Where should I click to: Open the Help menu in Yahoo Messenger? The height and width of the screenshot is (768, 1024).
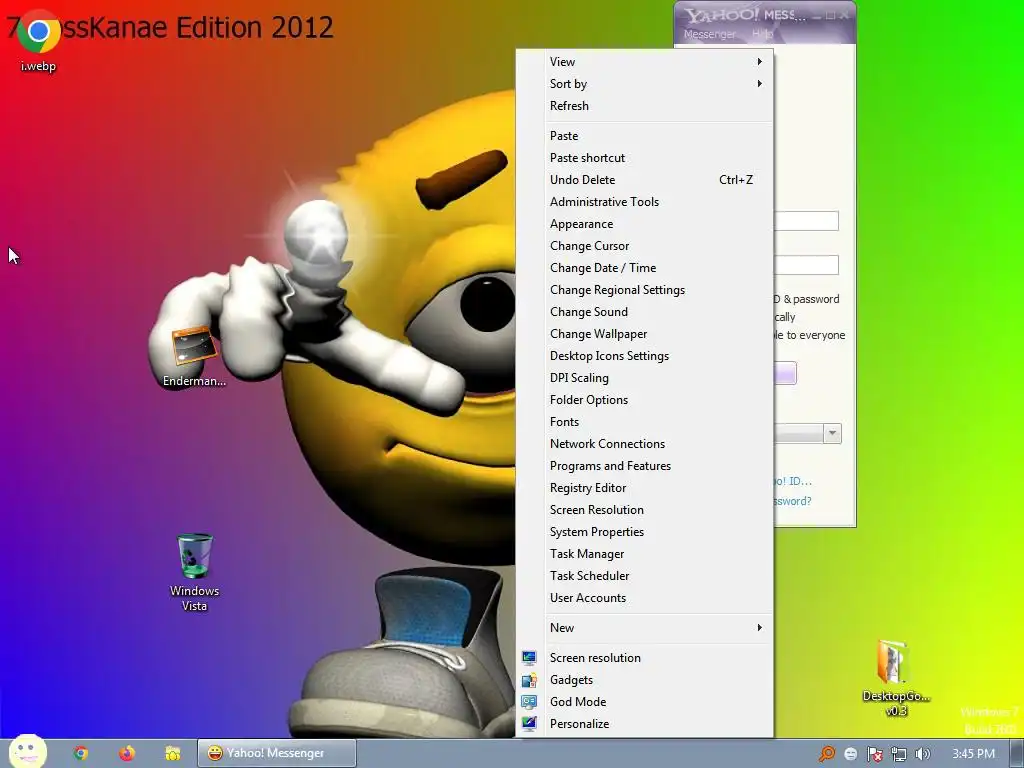762,34
